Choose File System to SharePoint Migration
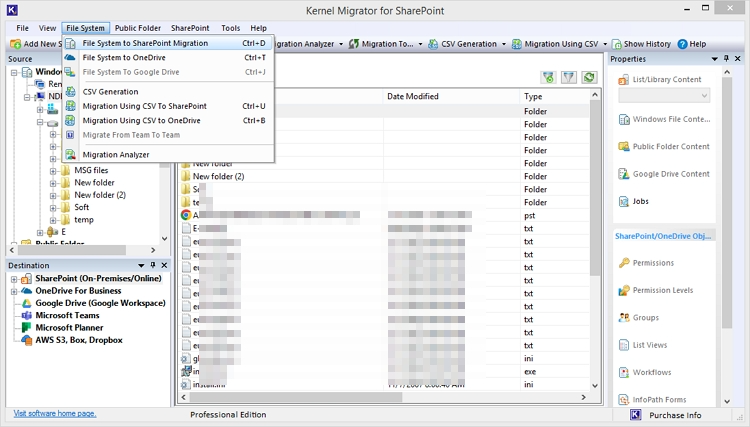Image resolution: width=750 pixels, height=427 pixels. [168, 43]
